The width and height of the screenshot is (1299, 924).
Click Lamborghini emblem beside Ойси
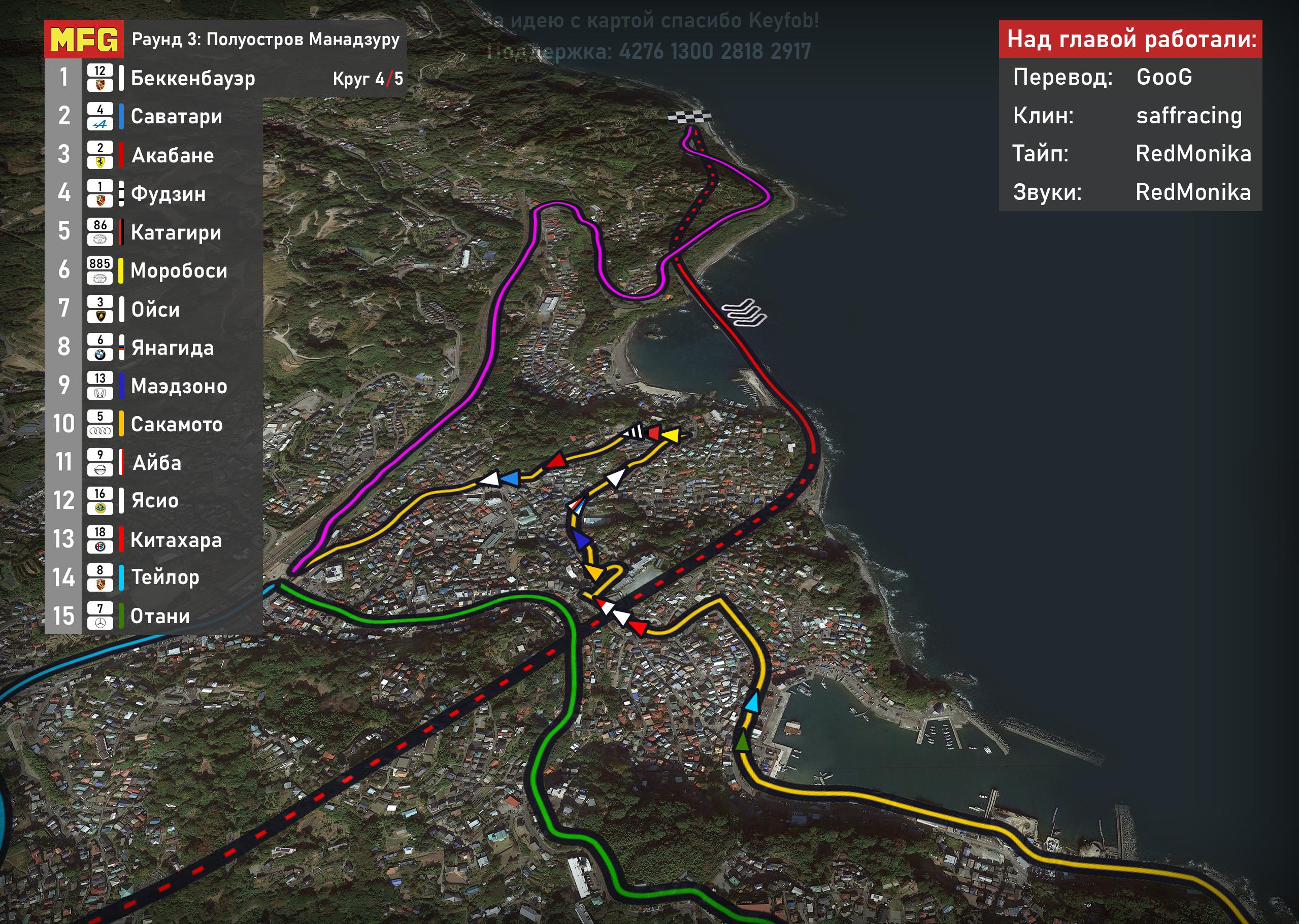[100, 316]
